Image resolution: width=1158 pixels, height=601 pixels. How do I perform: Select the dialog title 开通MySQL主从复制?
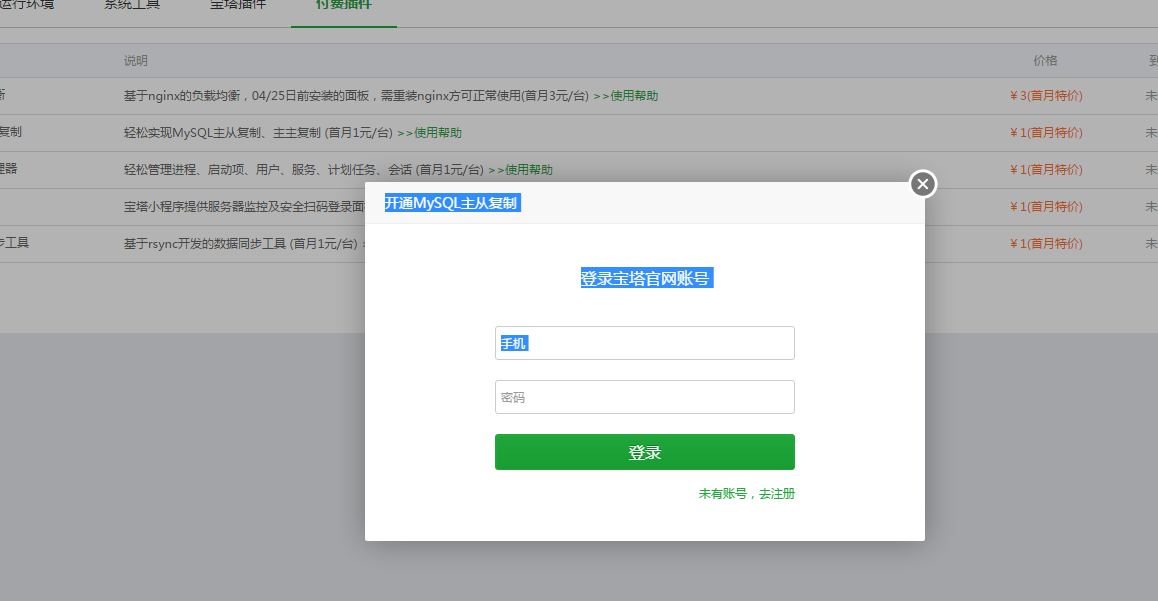click(452, 203)
